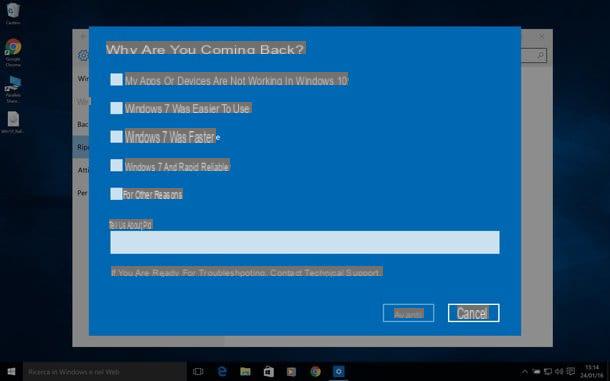Viewport: 610px width, 381px height.
Task: Open the Store from the taskbar
Action: [268, 372]
